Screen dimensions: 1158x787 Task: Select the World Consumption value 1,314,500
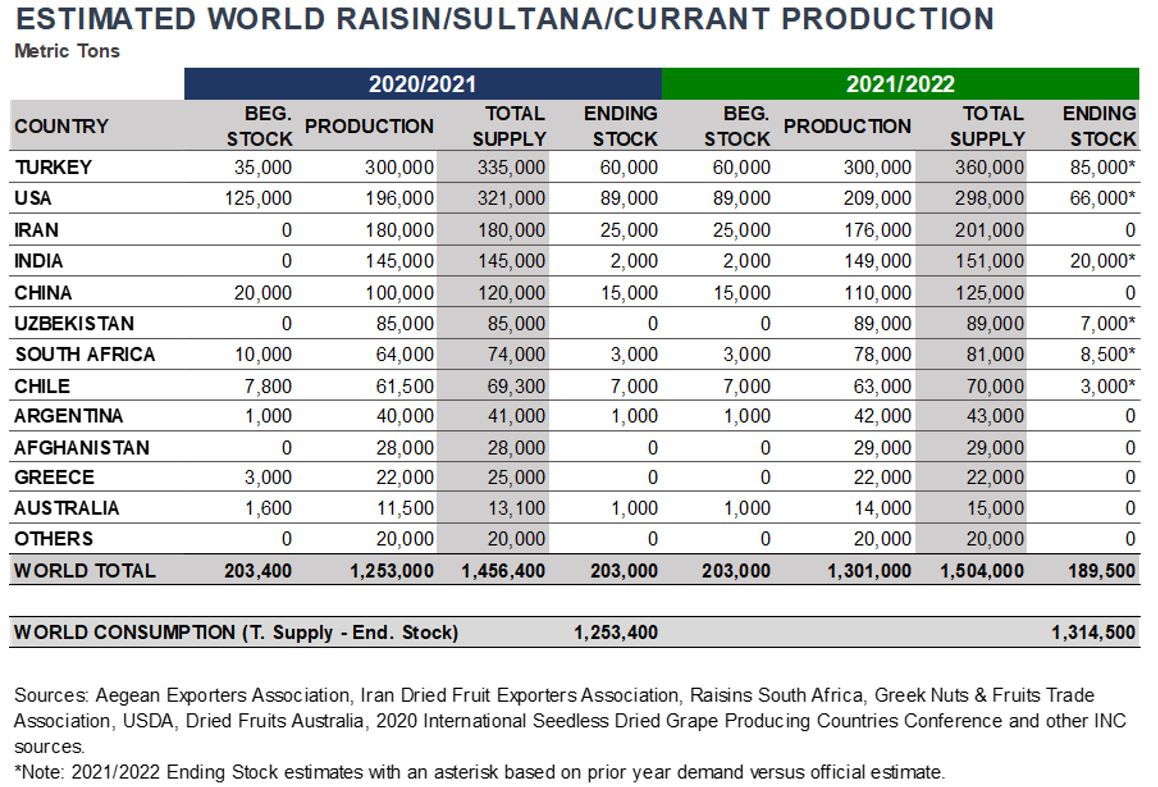[x=1093, y=633]
